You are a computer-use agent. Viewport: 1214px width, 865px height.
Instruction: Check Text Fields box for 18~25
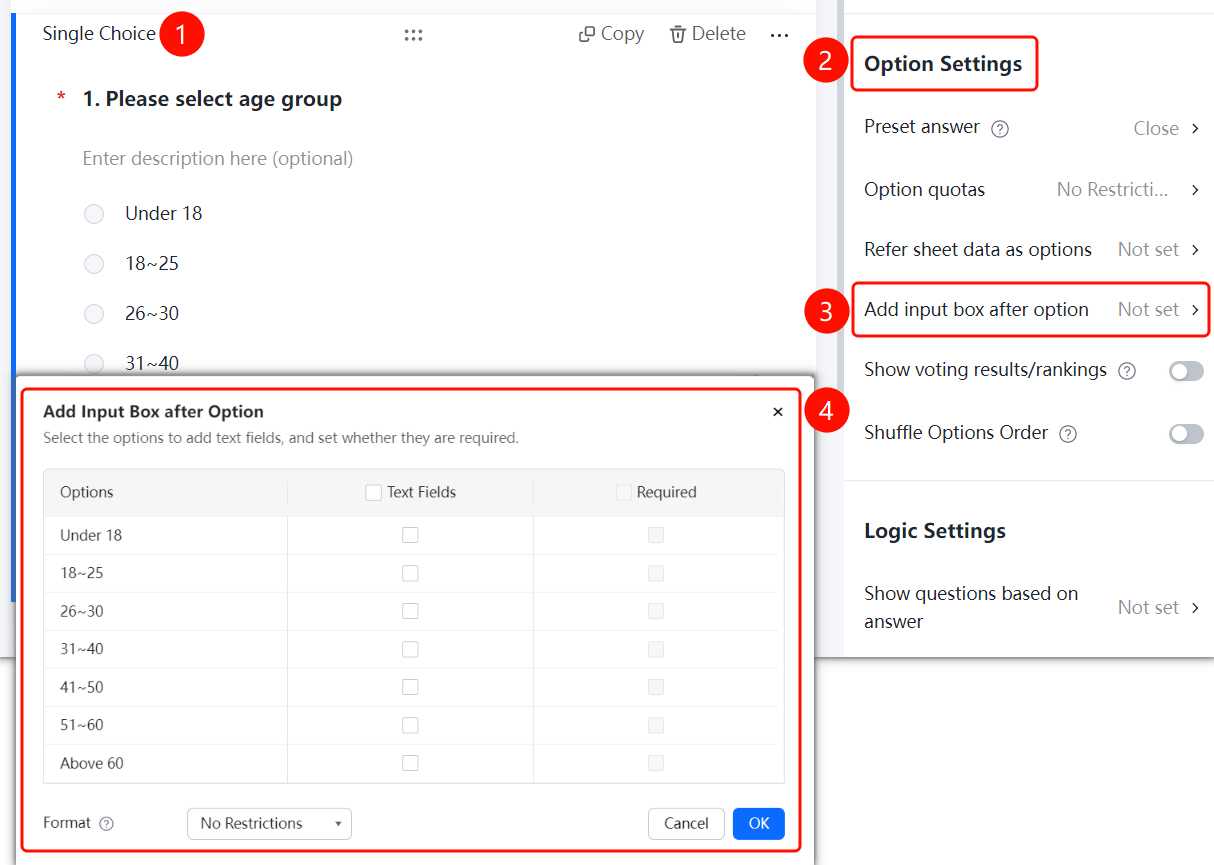click(410, 573)
